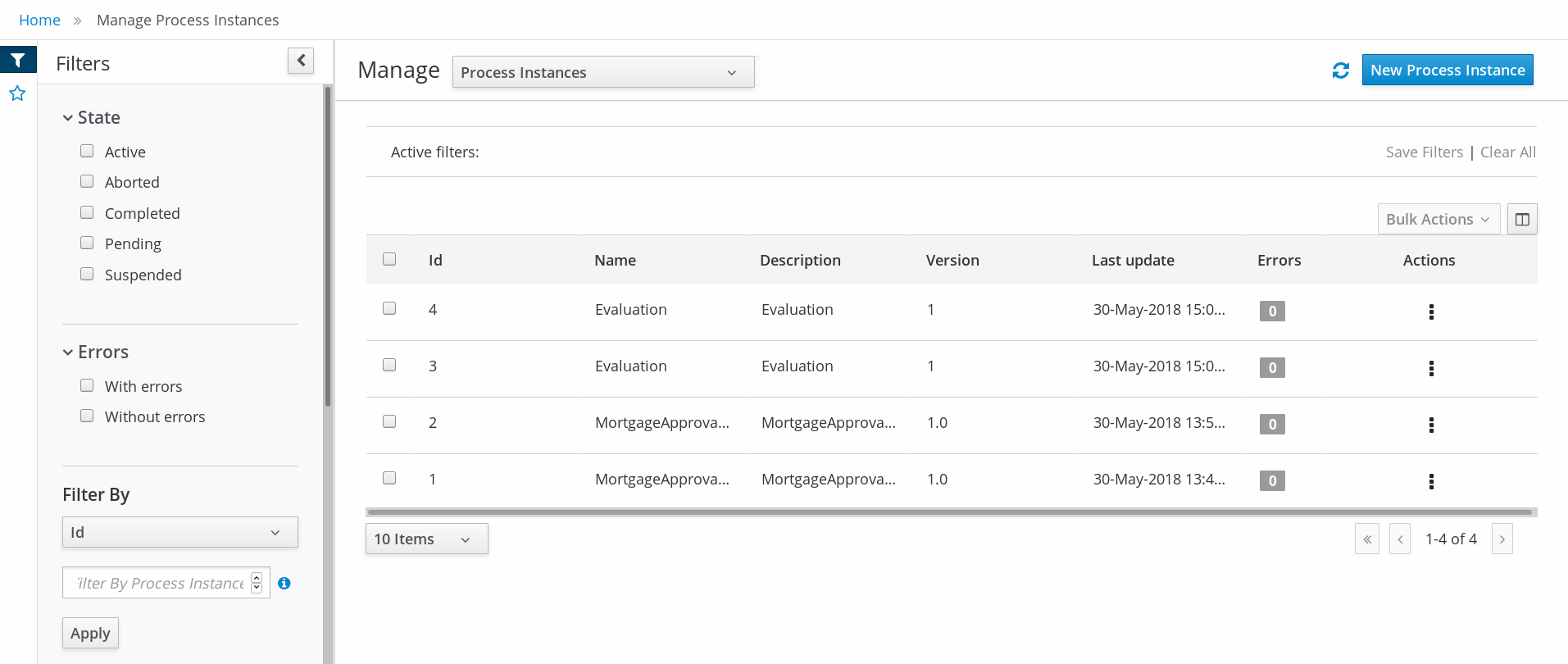This screenshot has width=1568, height=664.
Task: Go to previous page of results
Action: 1400,539
